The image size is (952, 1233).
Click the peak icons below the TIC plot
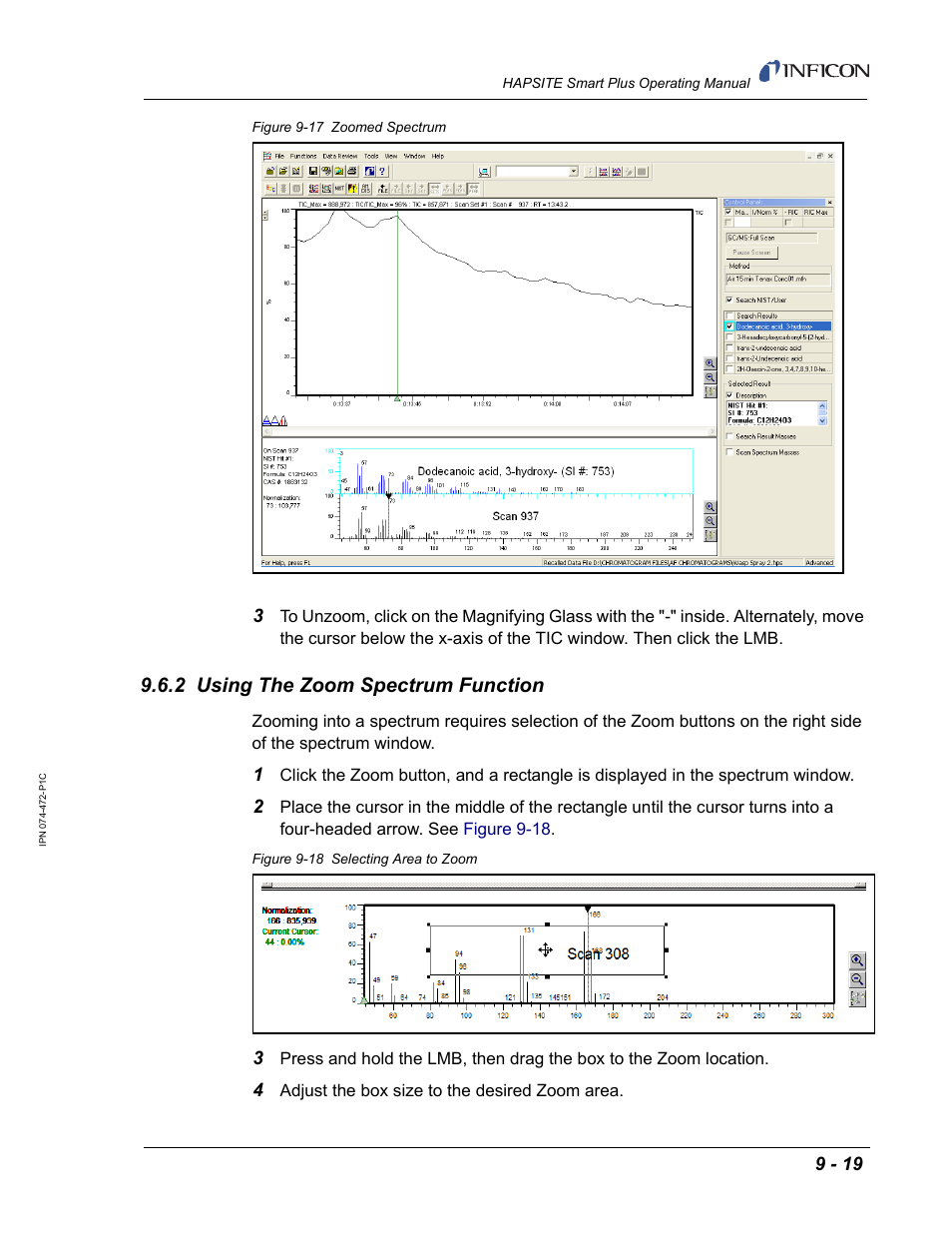tap(274, 420)
